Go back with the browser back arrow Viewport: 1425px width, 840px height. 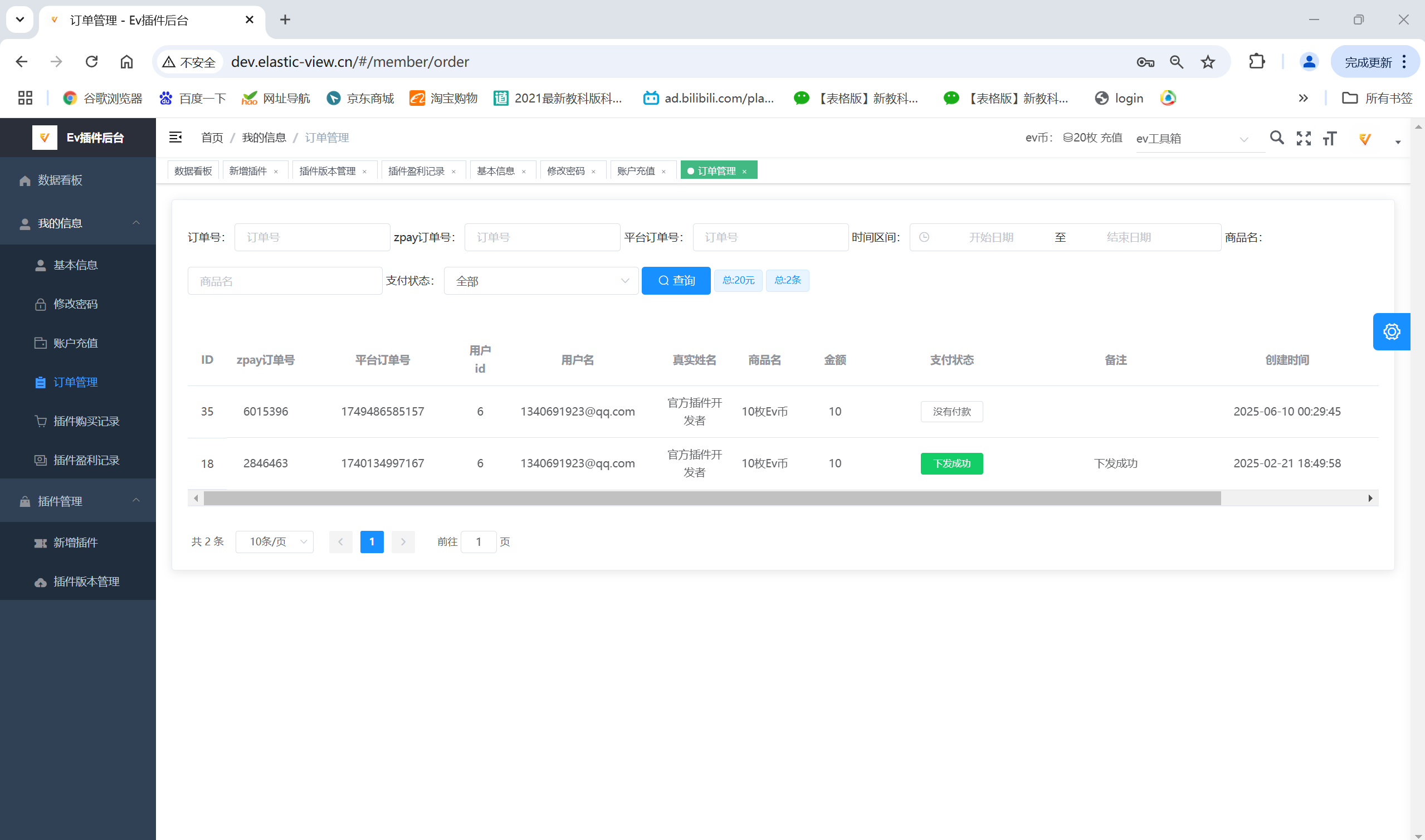pos(22,62)
